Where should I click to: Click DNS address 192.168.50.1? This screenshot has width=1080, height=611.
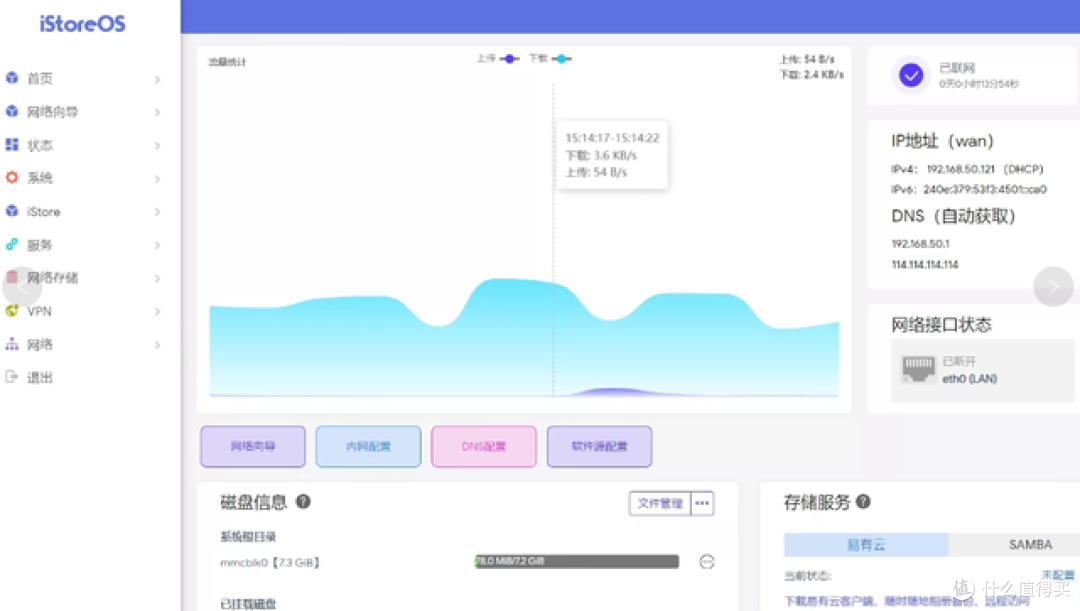tap(920, 244)
